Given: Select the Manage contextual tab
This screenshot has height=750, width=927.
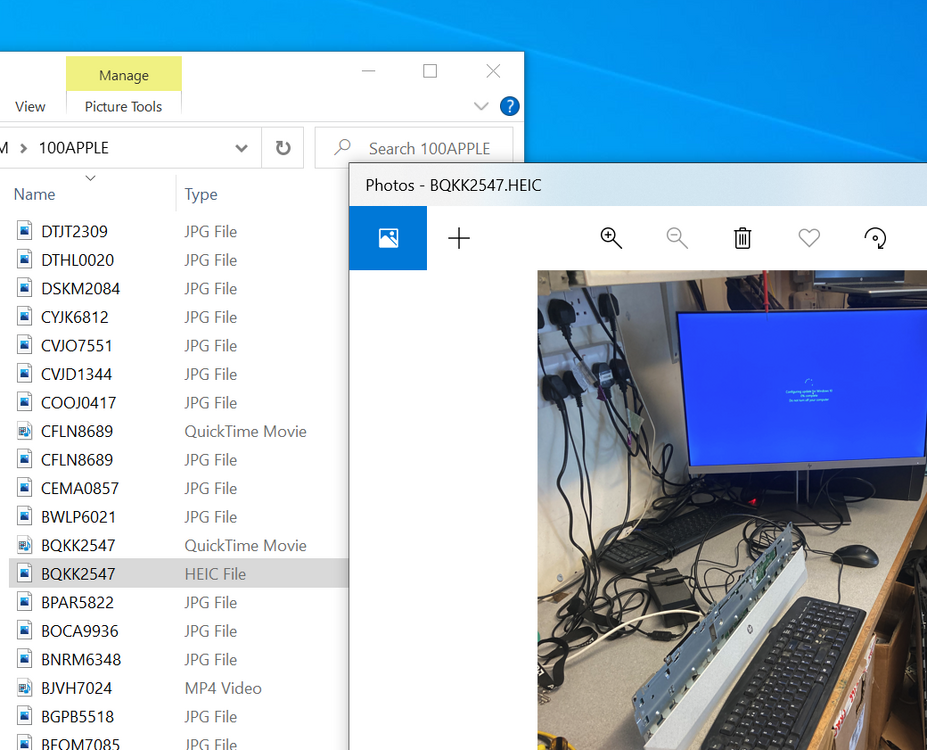Looking at the screenshot, I should [x=124, y=75].
